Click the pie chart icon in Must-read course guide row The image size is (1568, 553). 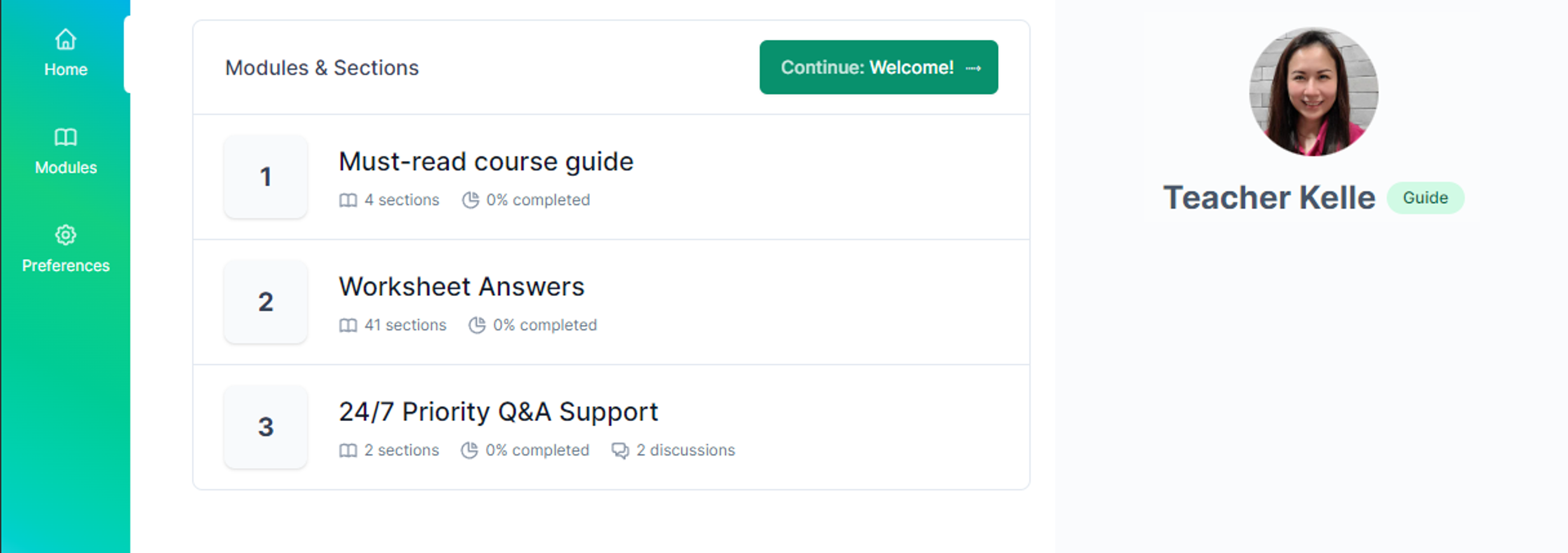[x=470, y=200]
